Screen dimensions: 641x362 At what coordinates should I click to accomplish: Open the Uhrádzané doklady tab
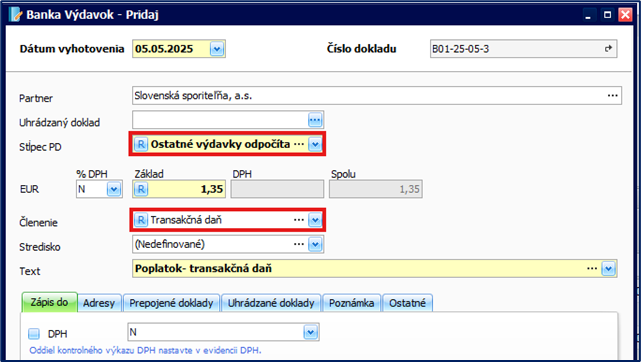click(x=271, y=303)
